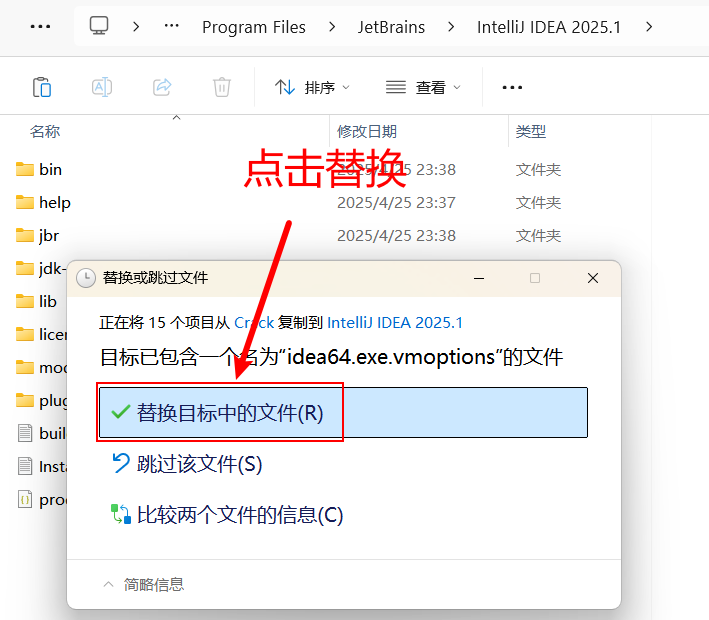Click the share icon in toolbar
The width and height of the screenshot is (709, 620).
click(162, 87)
